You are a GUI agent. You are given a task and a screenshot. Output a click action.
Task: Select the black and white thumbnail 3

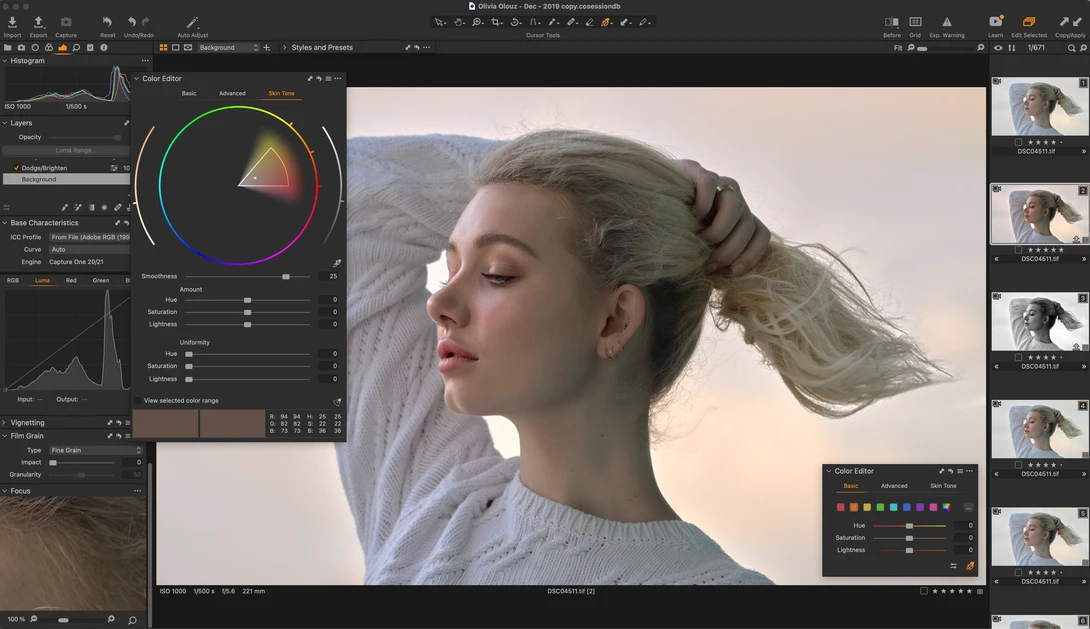click(x=1039, y=322)
